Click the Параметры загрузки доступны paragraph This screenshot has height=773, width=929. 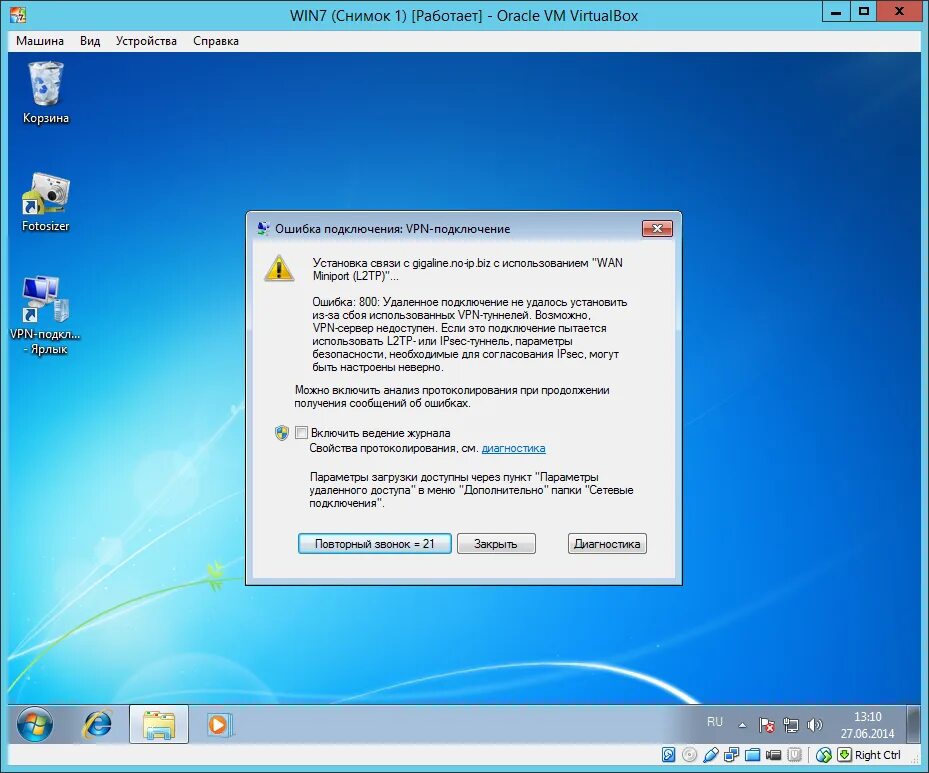471,490
